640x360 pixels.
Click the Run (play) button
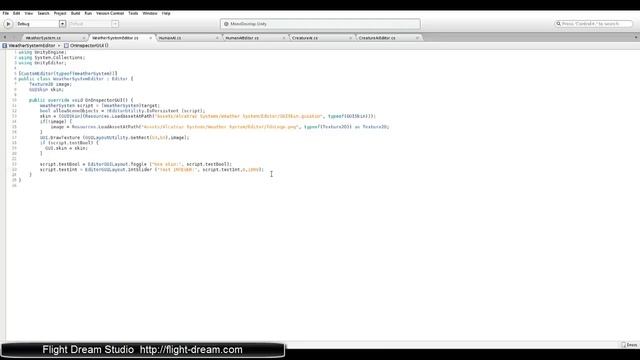[x=8, y=24]
